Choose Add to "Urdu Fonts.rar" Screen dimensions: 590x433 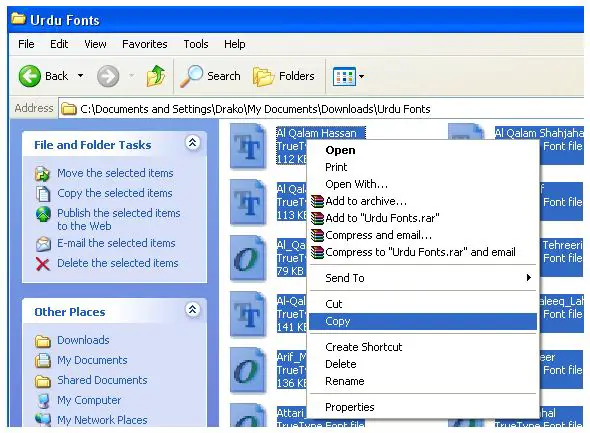(423, 218)
